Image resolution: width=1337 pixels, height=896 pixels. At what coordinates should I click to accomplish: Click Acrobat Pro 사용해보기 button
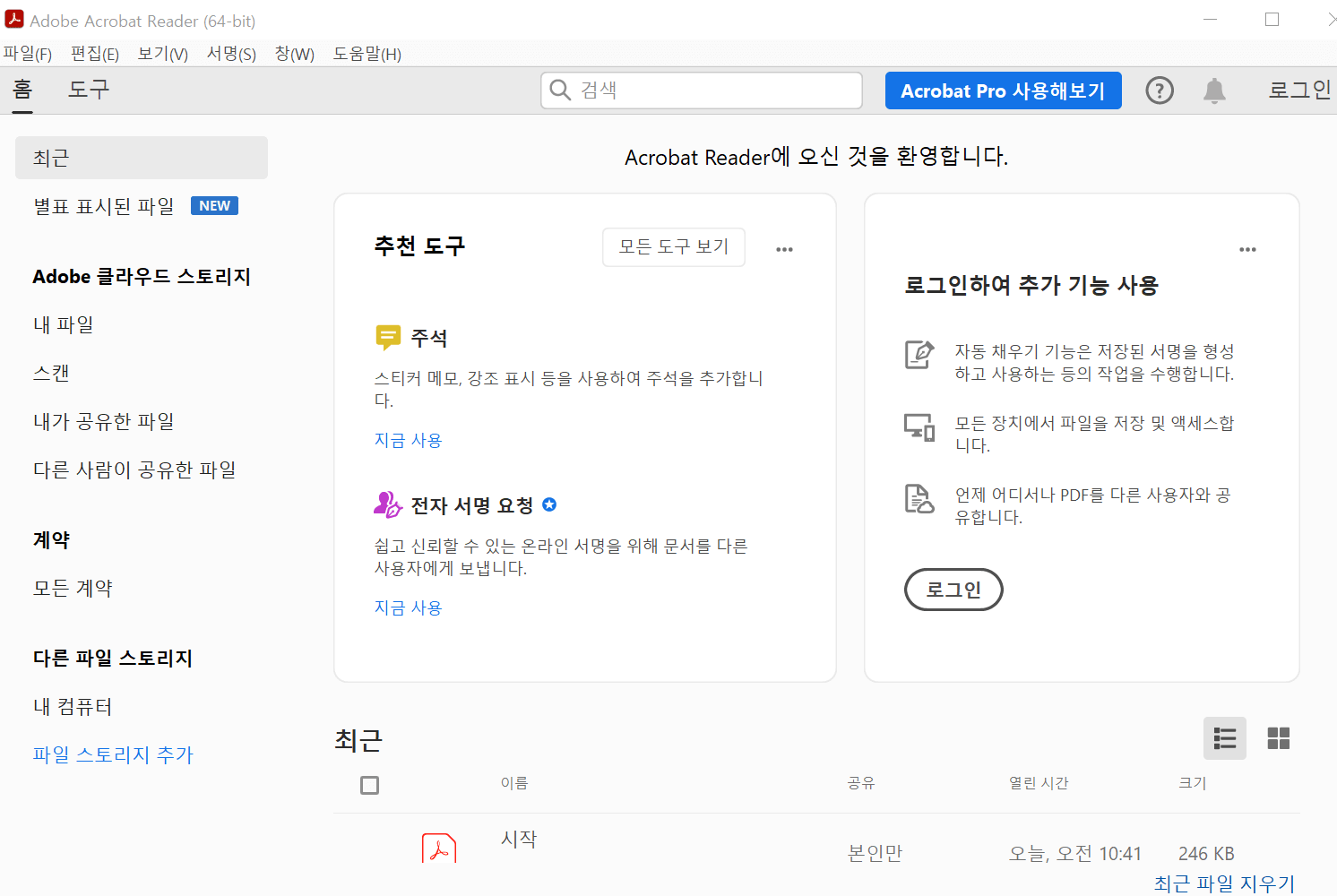[1003, 90]
